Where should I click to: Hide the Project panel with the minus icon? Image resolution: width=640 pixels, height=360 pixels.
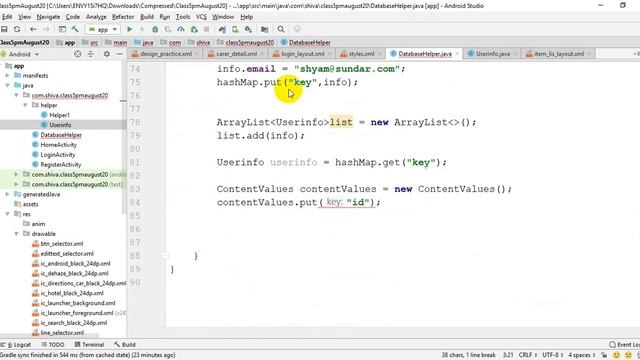click(119, 54)
